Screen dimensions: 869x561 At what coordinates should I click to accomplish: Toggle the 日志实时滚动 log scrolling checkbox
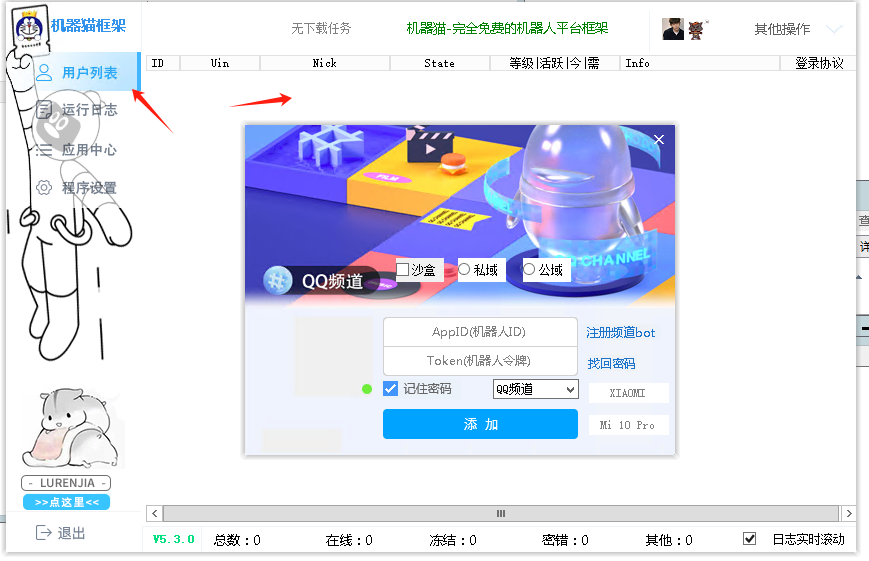click(749, 539)
